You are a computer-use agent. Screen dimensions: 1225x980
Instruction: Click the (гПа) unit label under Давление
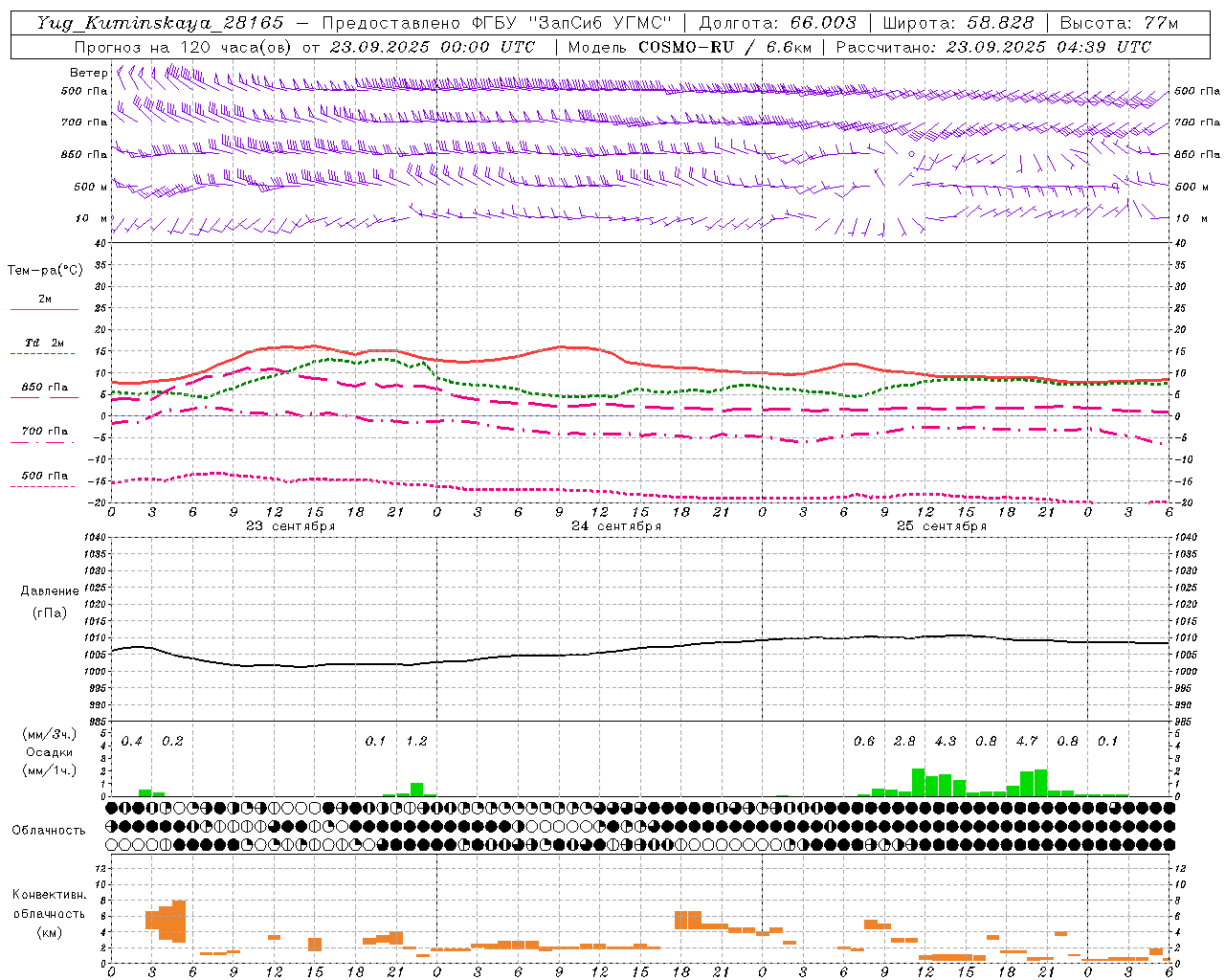tap(50, 612)
